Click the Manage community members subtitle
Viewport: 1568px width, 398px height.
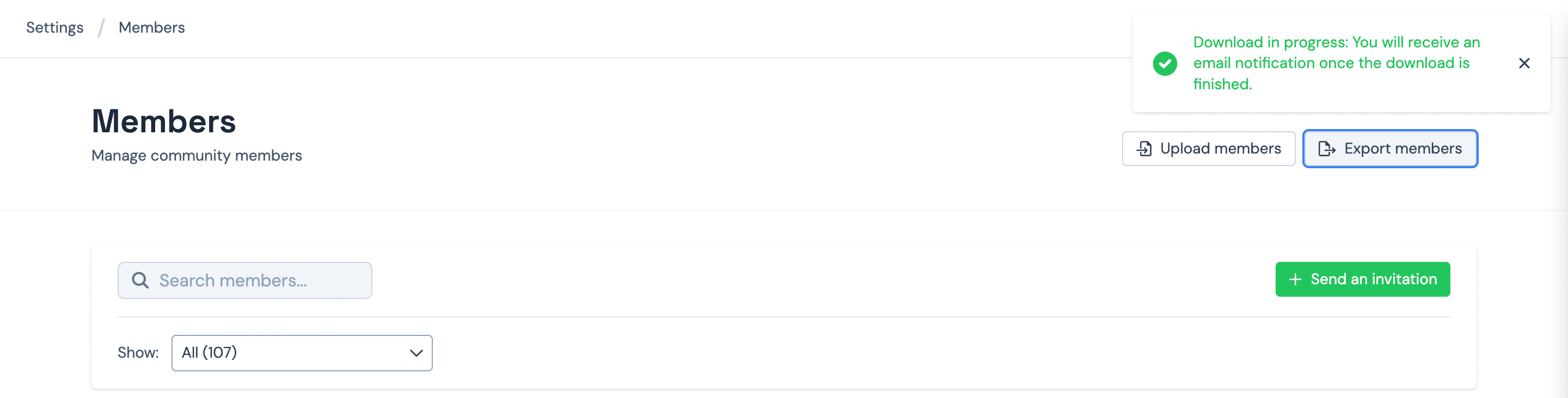click(x=197, y=156)
